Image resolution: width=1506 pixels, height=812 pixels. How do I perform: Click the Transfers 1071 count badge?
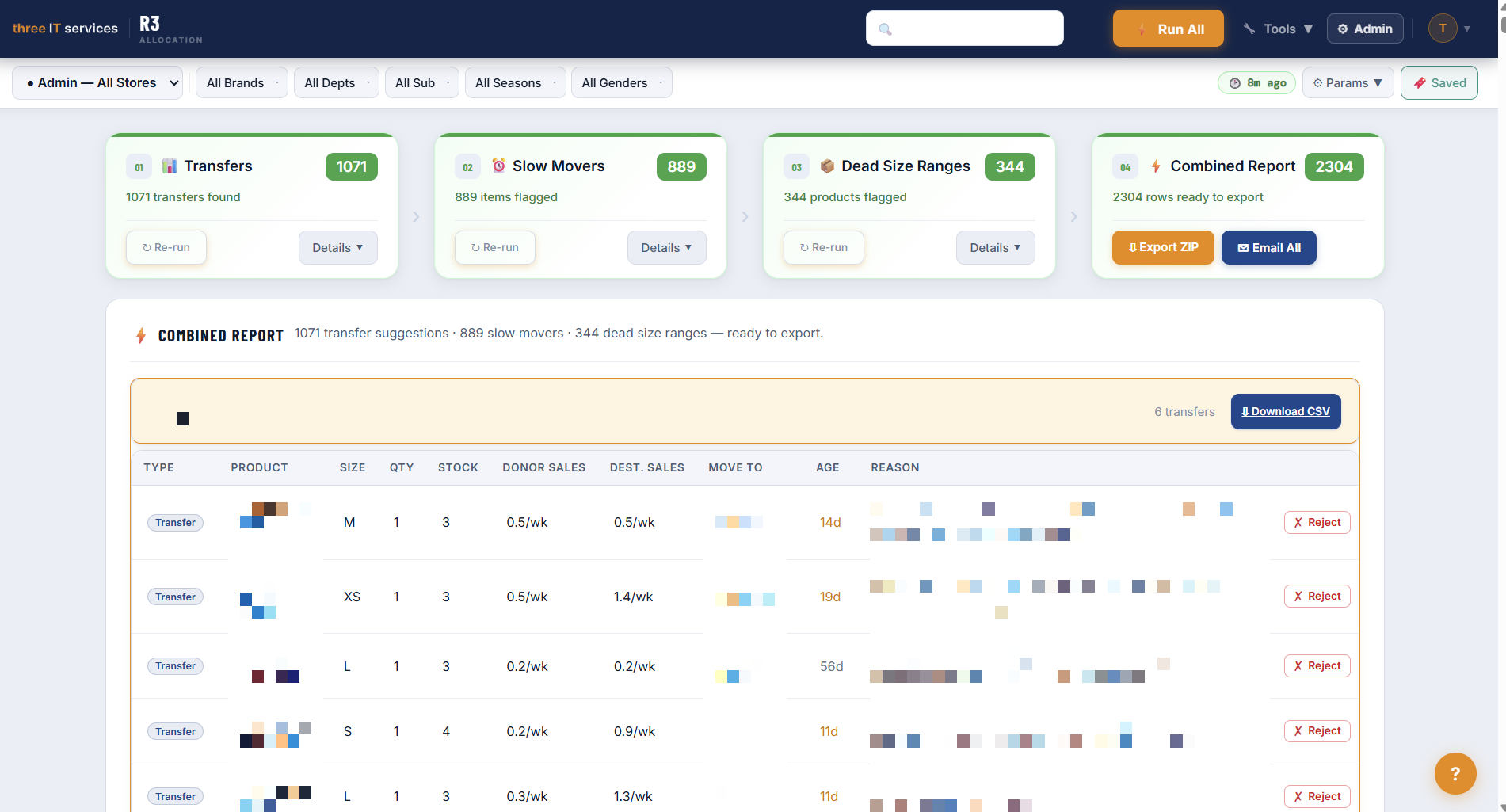352,166
